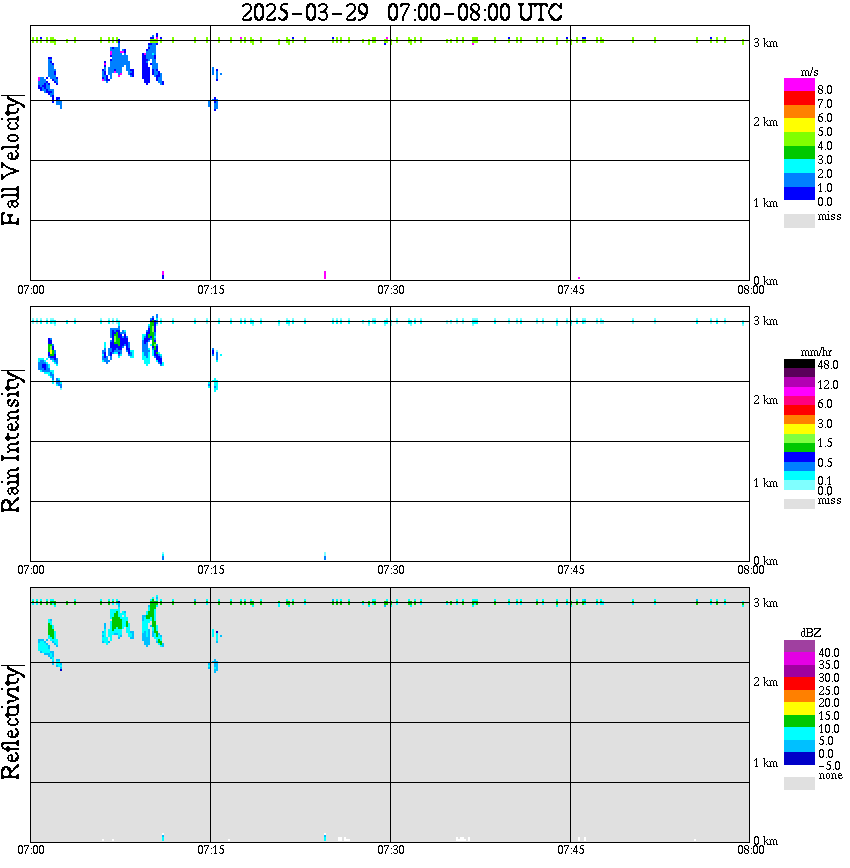
Task: Click the '4.0' value in the m/s legend
Action: [x=825, y=146]
